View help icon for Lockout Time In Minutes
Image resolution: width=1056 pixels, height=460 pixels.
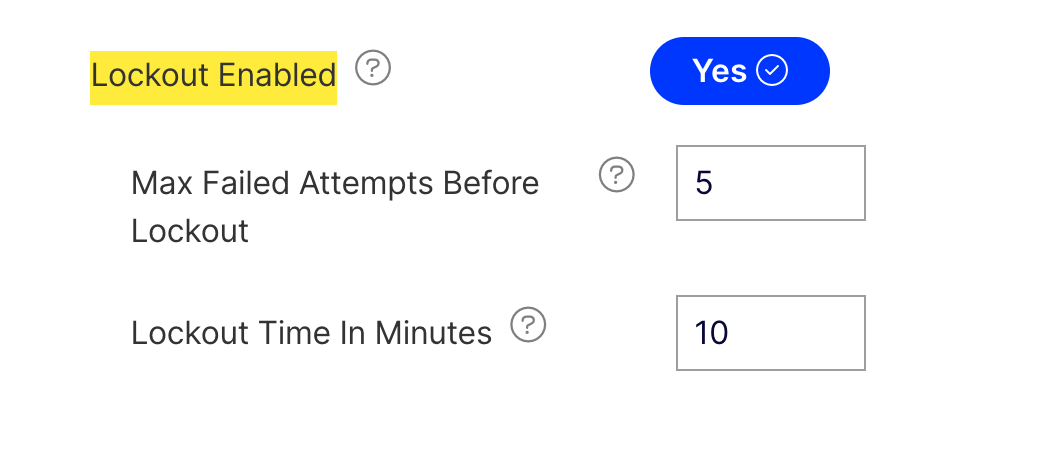click(528, 325)
